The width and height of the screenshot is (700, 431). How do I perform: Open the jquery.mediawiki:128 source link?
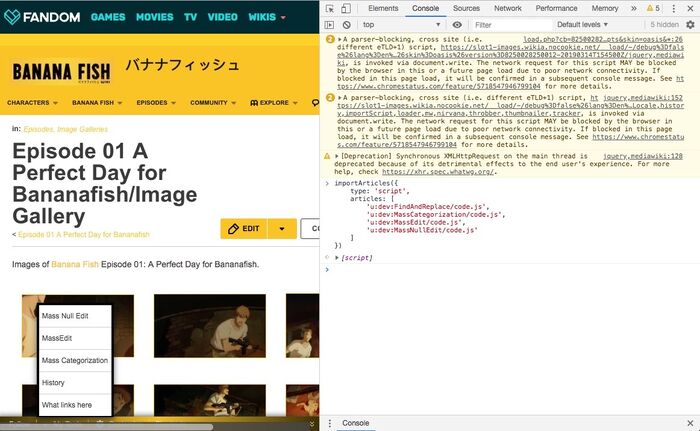(643, 156)
